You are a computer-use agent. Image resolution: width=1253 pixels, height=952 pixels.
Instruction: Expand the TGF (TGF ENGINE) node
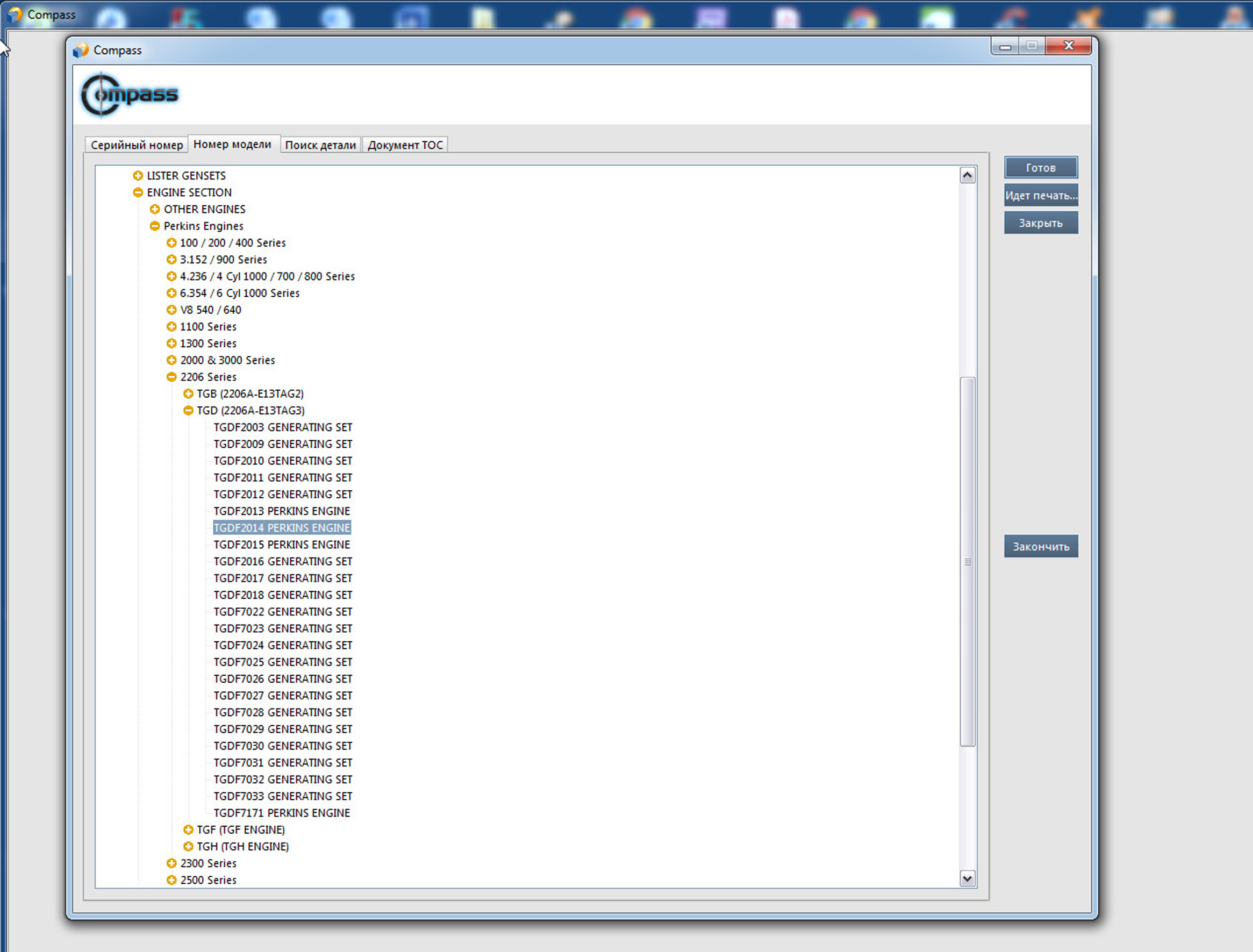point(188,829)
